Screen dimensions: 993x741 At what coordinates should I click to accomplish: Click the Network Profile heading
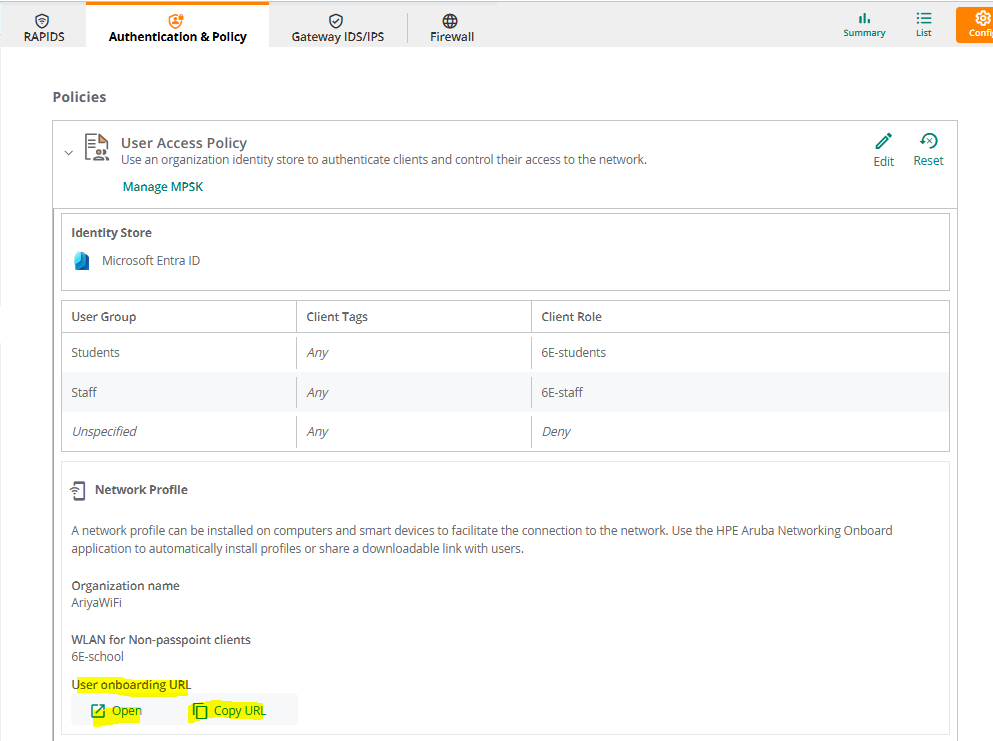(x=141, y=490)
